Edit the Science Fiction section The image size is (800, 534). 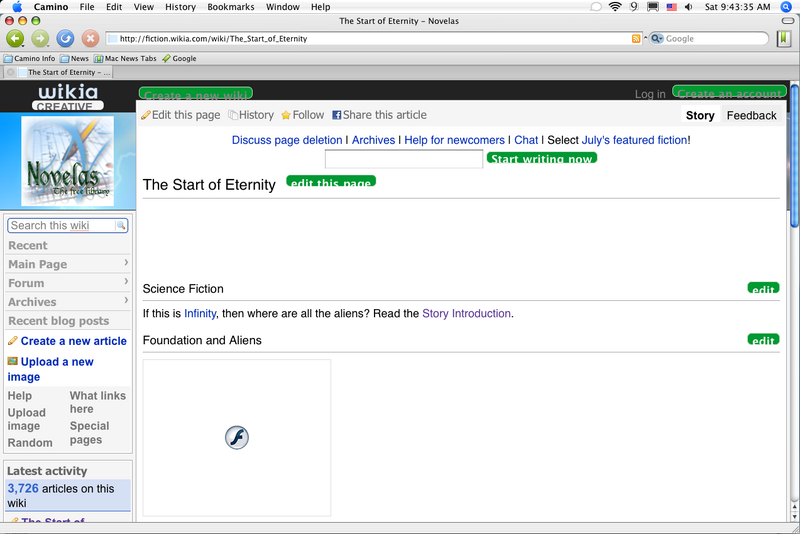point(763,288)
